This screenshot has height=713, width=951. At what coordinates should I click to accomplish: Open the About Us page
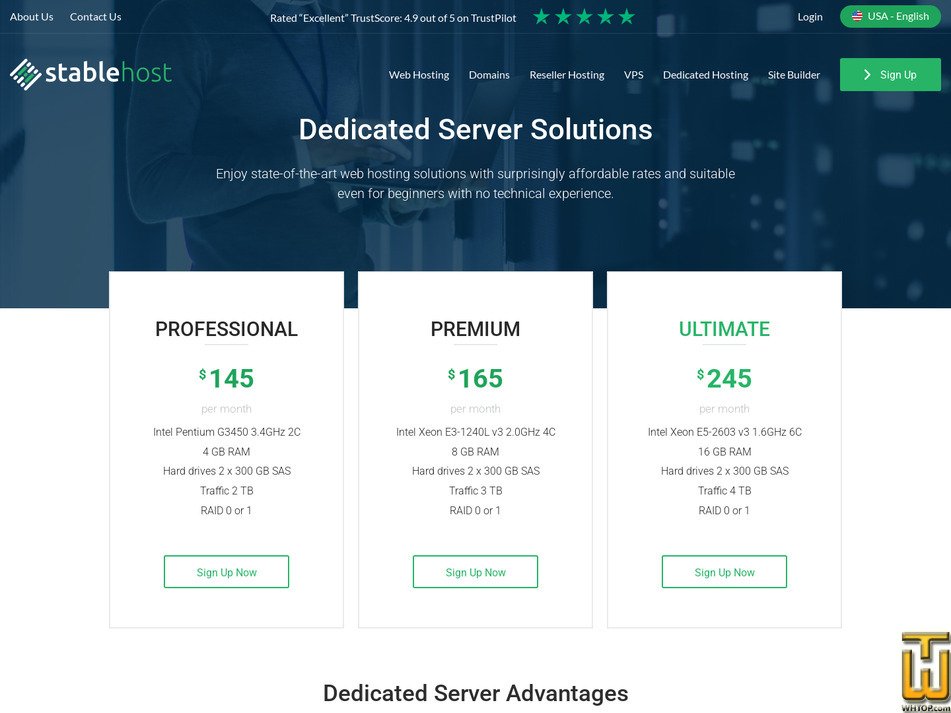[32, 17]
